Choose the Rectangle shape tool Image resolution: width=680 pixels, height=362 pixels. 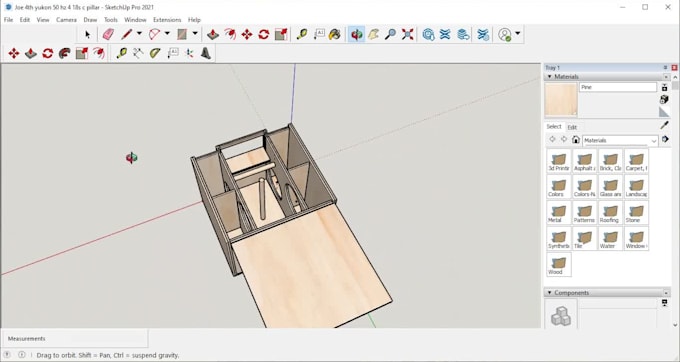182,34
